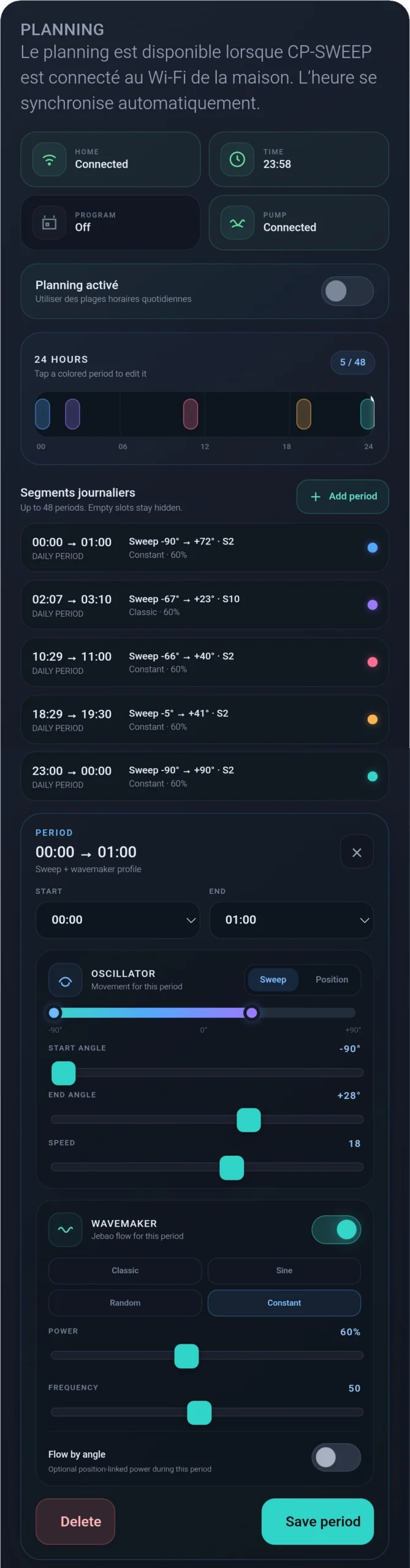Close the period editor with X
This screenshot has width=410, height=1568.
coord(357,853)
